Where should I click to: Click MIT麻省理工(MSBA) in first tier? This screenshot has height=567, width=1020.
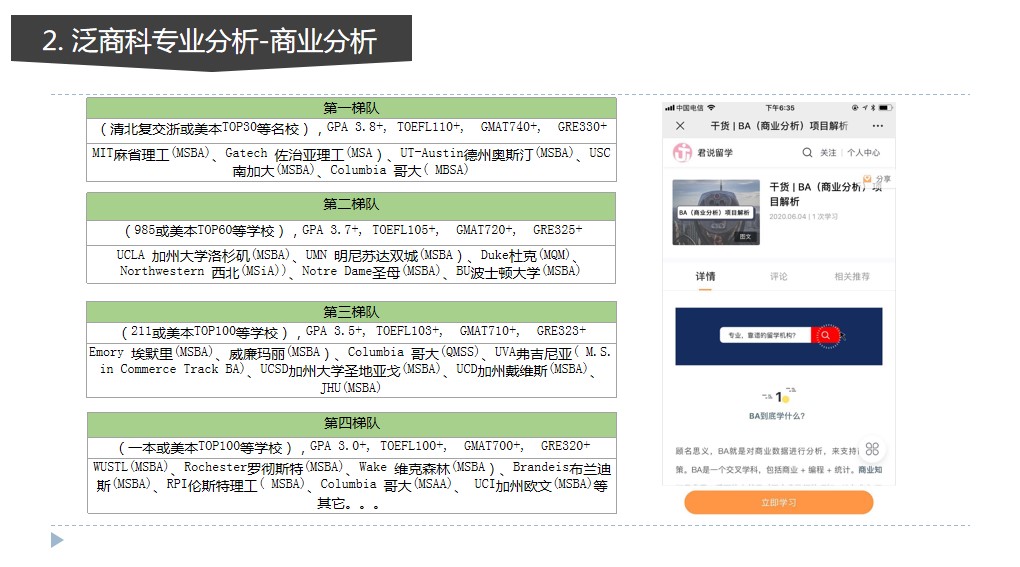pos(152,153)
